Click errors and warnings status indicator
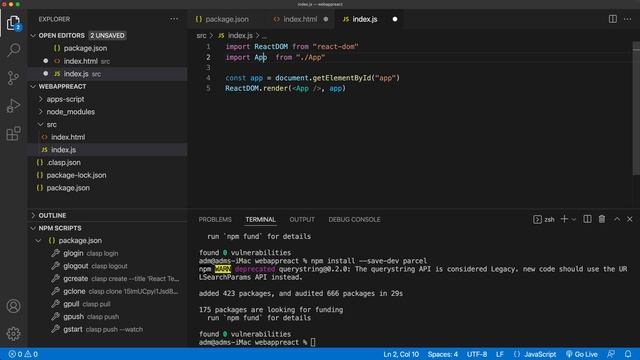640x360 pixels. [x=23, y=354]
